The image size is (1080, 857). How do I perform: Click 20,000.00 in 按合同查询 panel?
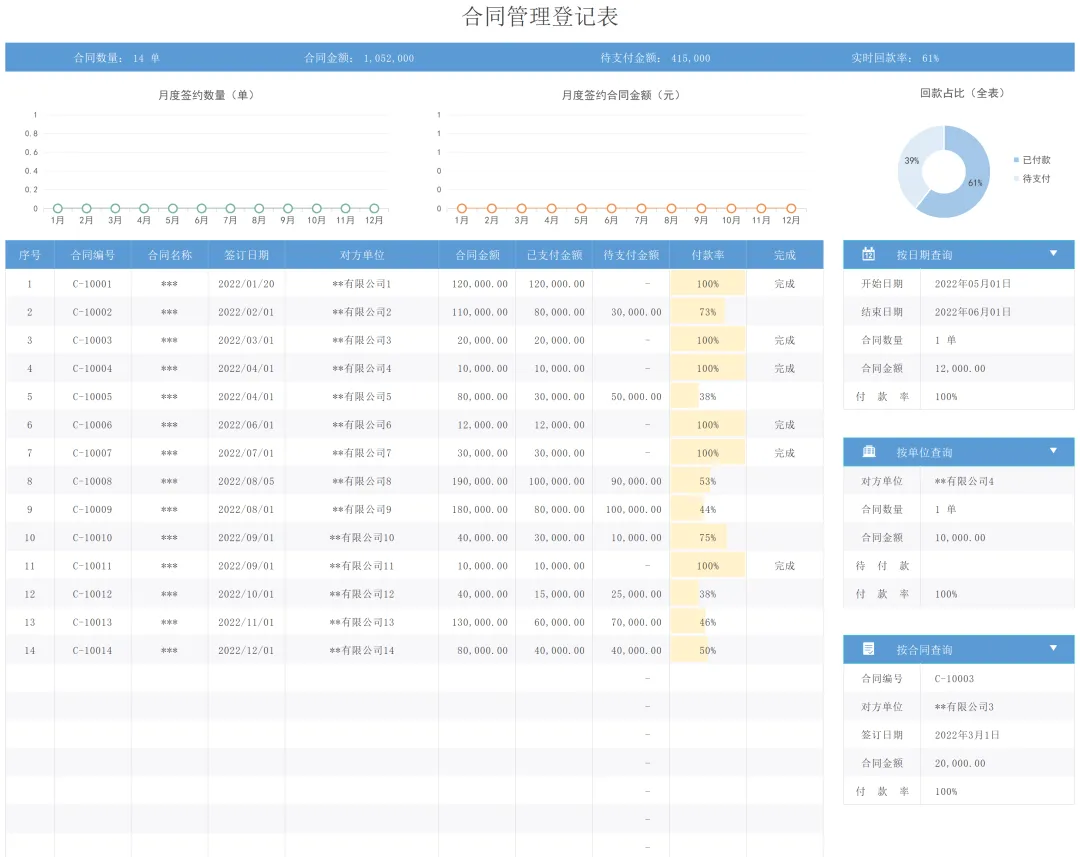pyautogui.click(x=959, y=763)
